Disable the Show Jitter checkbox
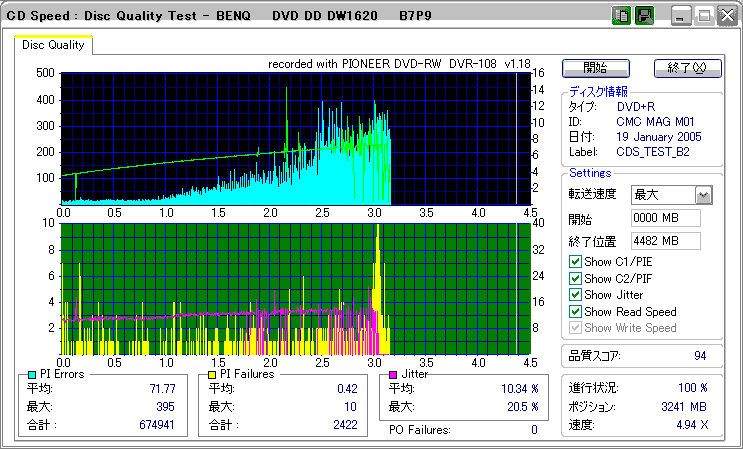 575,295
